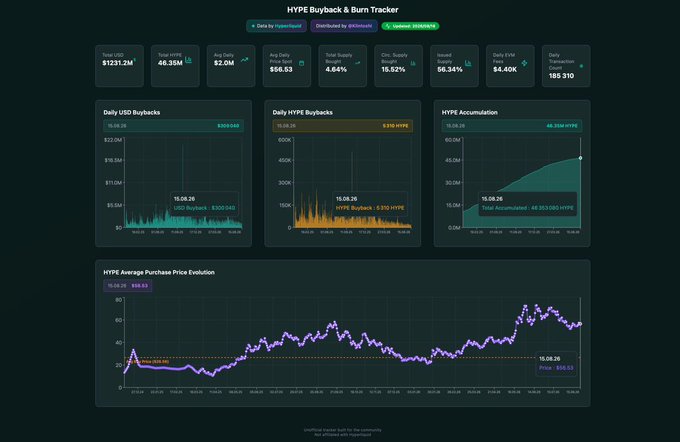Click the end data point on HYPE Accumulation chart
680x442 pixels.
point(580,158)
